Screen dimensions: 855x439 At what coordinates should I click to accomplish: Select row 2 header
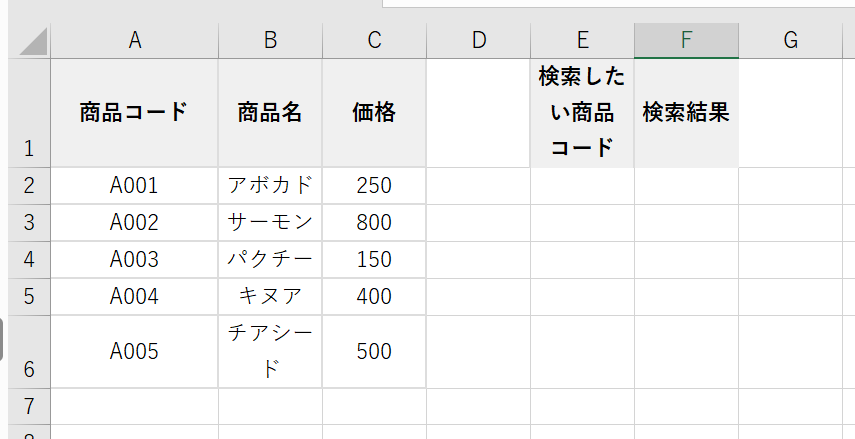click(25, 185)
